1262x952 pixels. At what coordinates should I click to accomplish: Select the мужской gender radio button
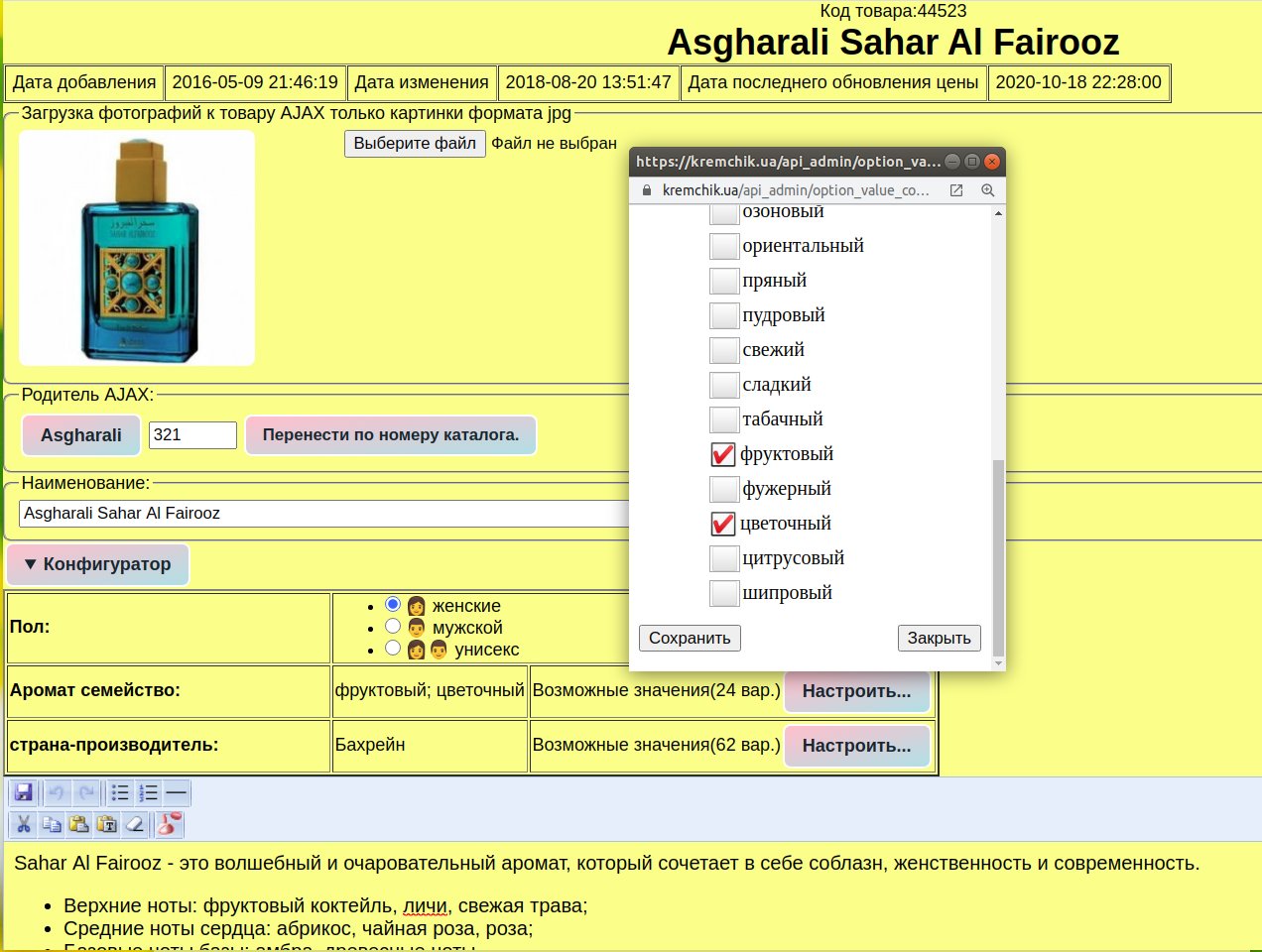[393, 627]
